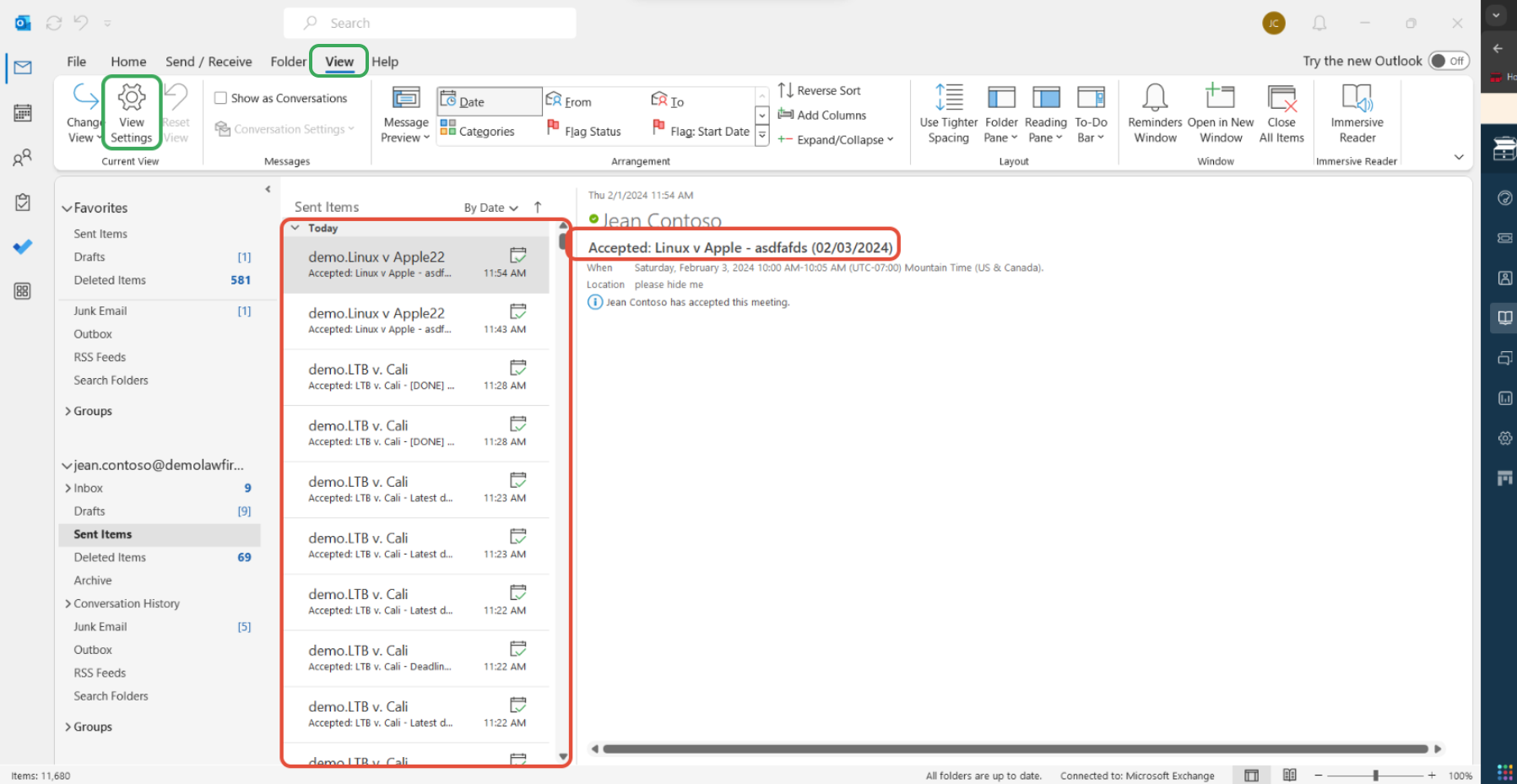Image resolution: width=1517 pixels, height=784 pixels.
Task: Open Calendar in left navigation bar
Action: pyautogui.click(x=23, y=112)
